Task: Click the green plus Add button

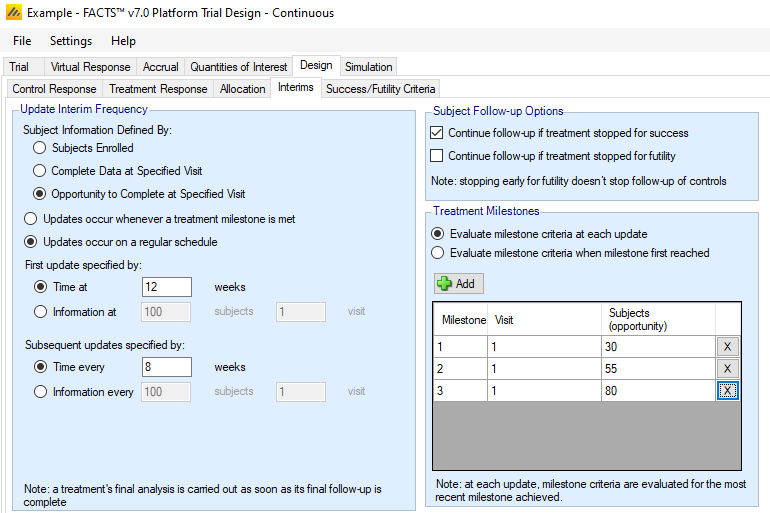Action: 458,283
